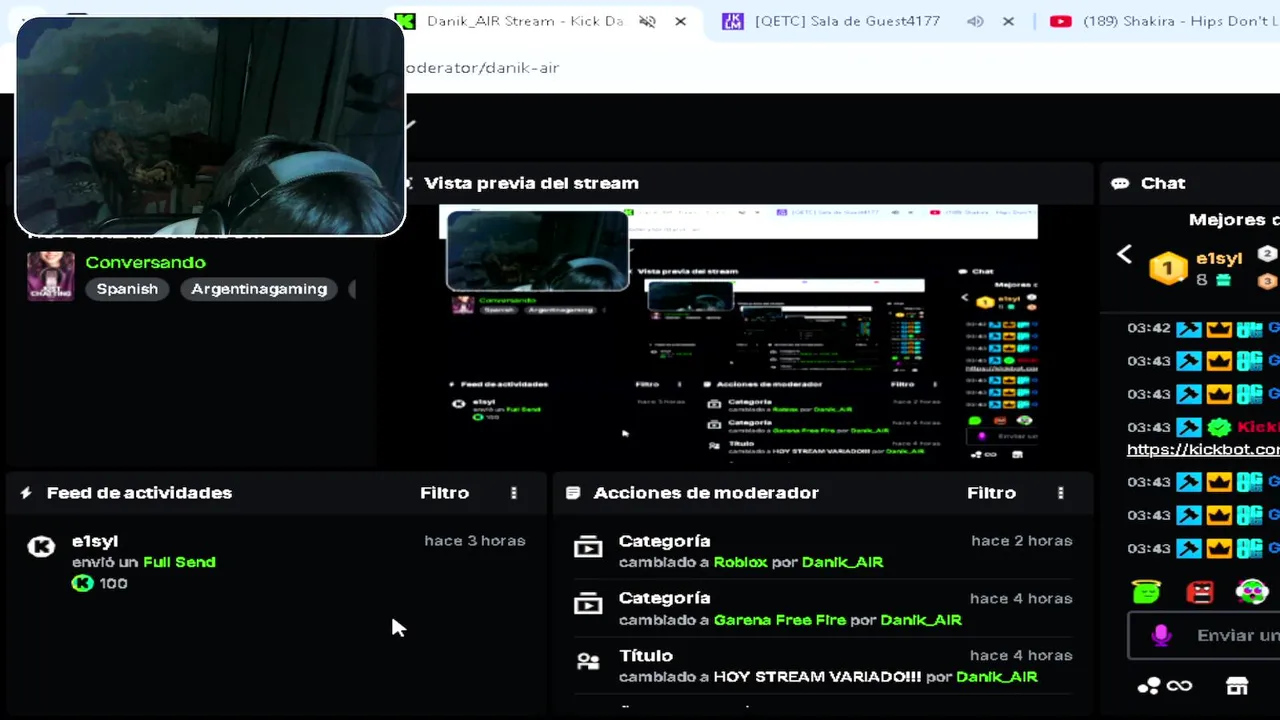Click the Full Send gift text
The height and width of the screenshot is (720, 1280).
tap(179, 562)
